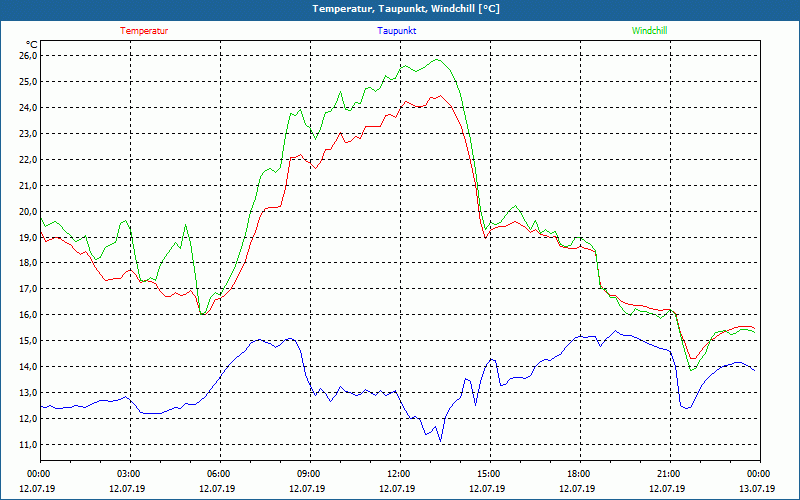This screenshot has width=800, height=500.
Task: Click the 18,0 y-axis value
Action: pos(28,262)
